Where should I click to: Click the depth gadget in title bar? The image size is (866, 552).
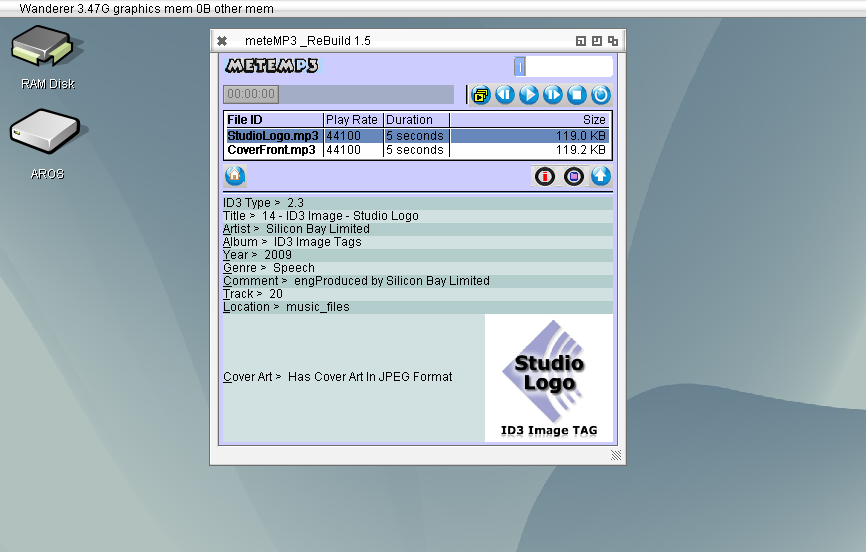click(613, 41)
